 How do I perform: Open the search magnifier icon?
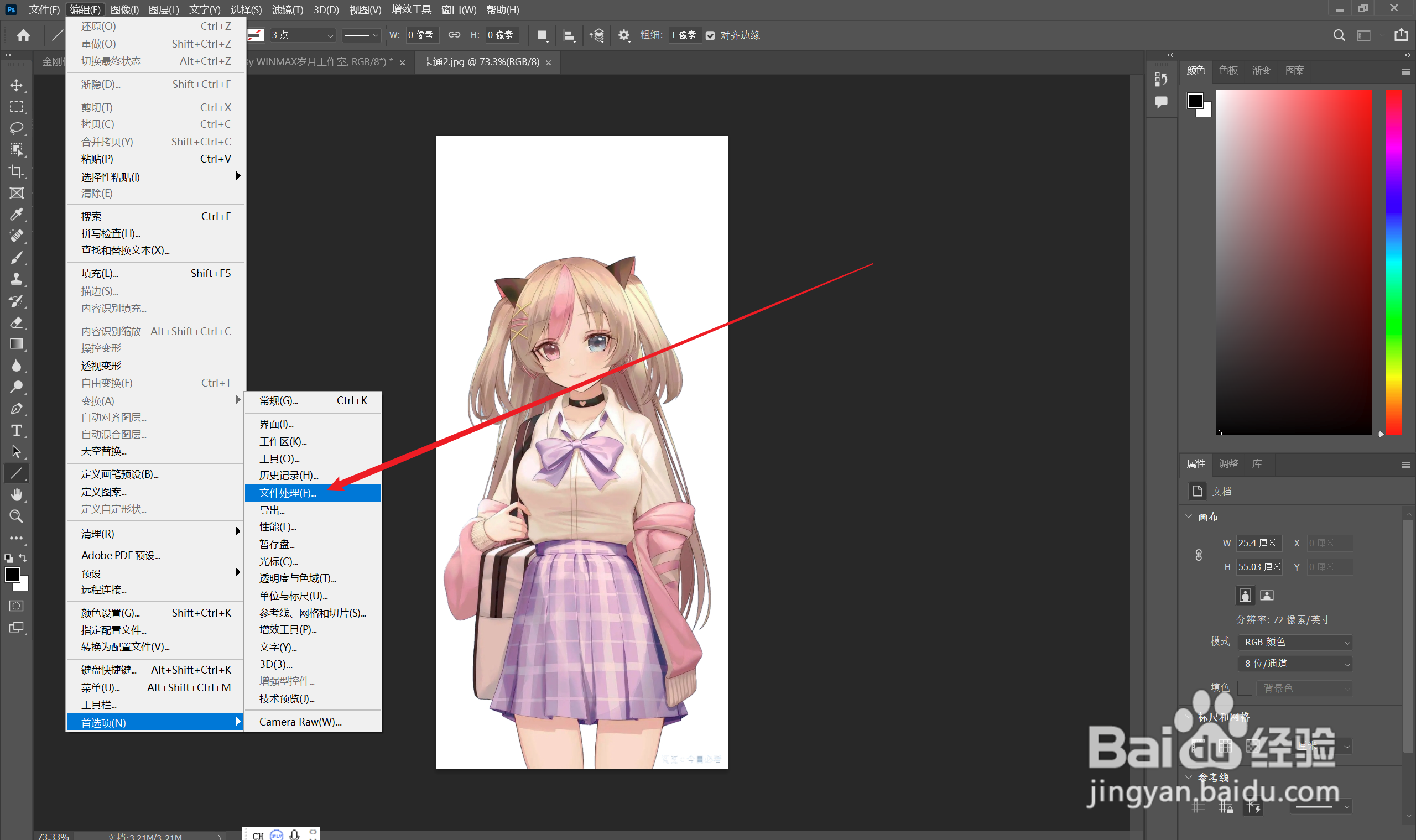(1339, 35)
